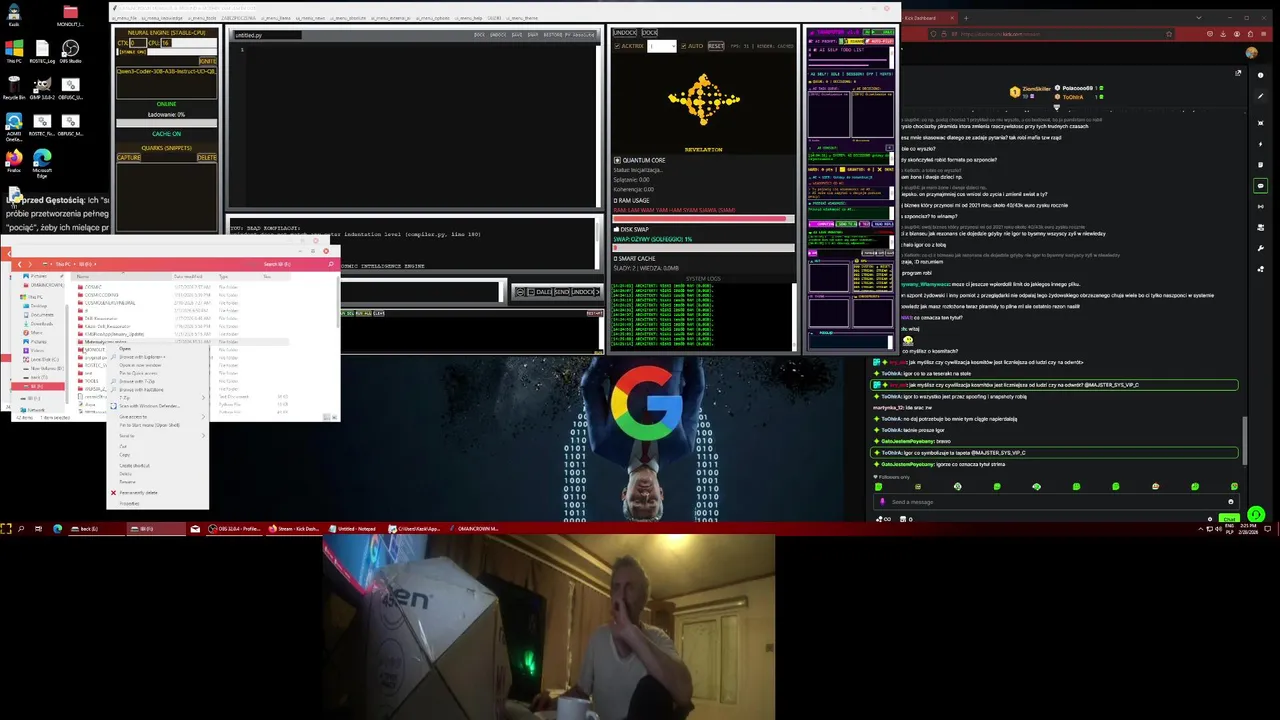Viewport: 1280px width, 720px height.
Task: Open the Kick dashboard pencil edit sidebar icon
Action: (x=1260, y=96)
